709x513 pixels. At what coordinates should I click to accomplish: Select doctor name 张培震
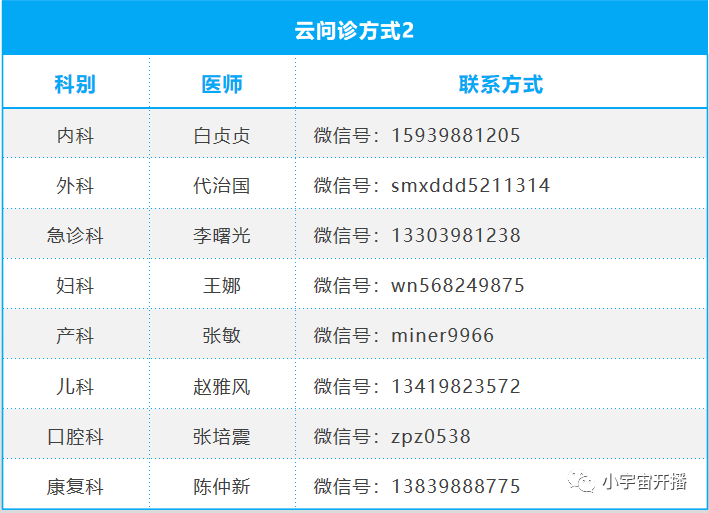pos(222,437)
